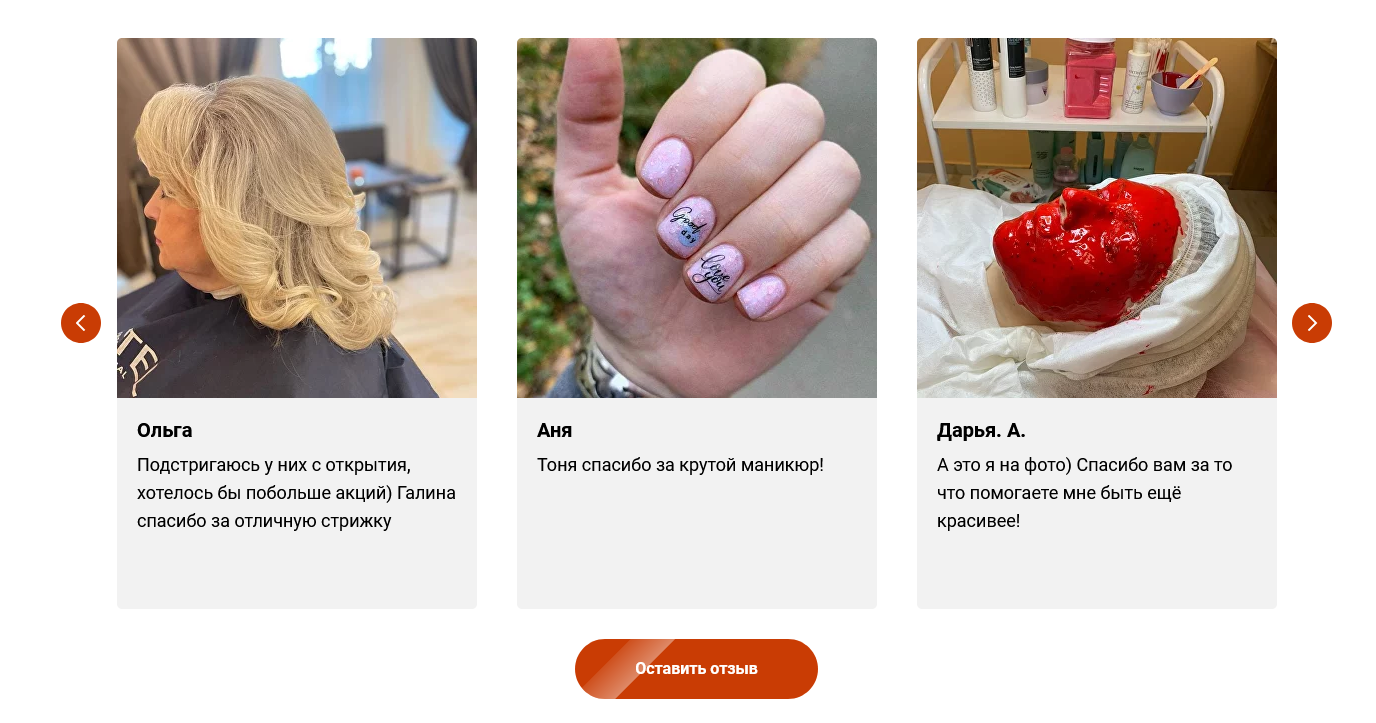Viewport: 1376px width, 723px height.
Task: Click the empty area of Аня's review card
Action: [x=697, y=550]
